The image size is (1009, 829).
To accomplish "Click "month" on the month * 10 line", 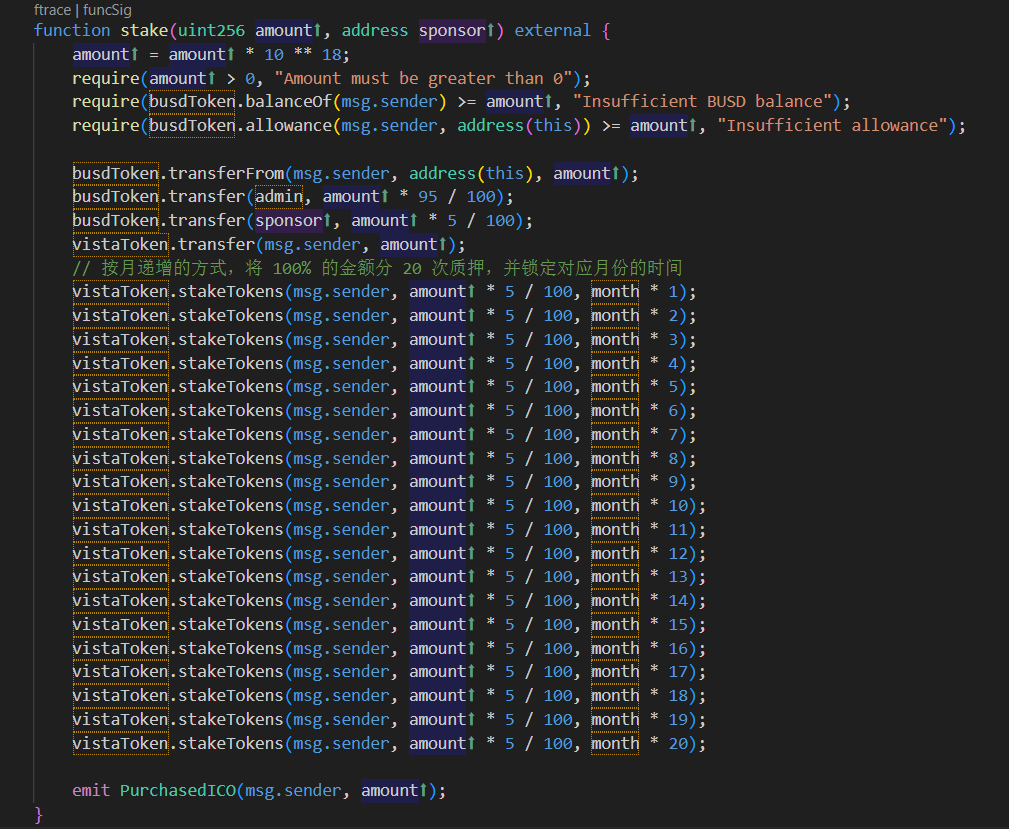I will click(615, 505).
